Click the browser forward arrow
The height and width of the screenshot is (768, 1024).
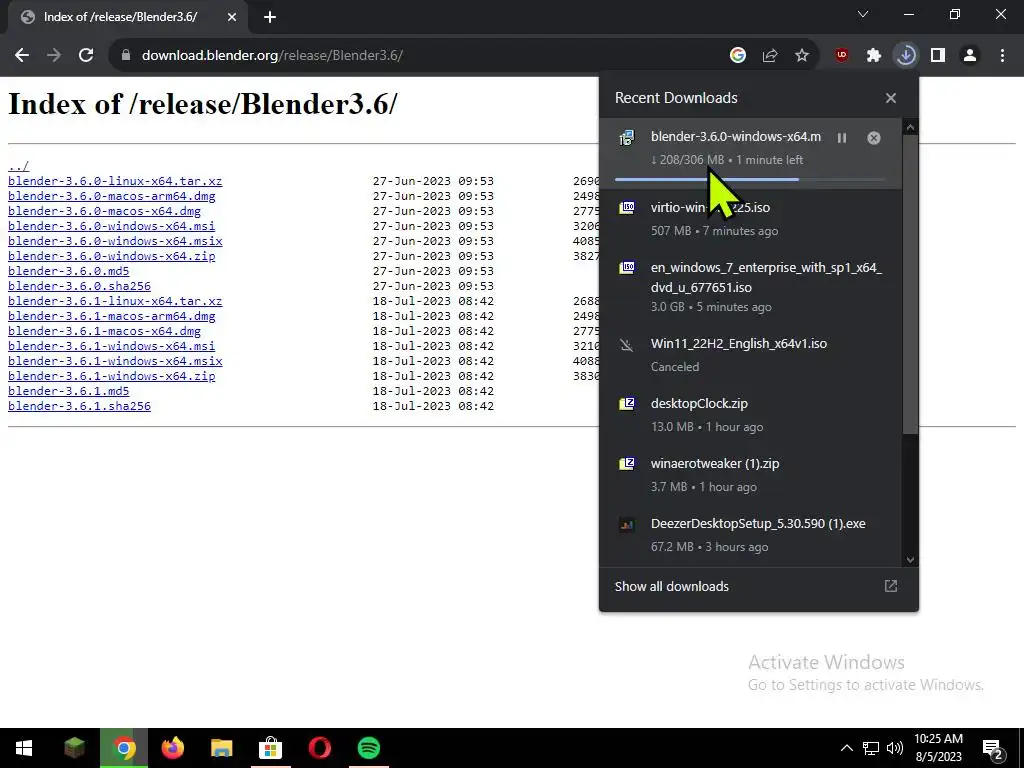[x=54, y=56]
